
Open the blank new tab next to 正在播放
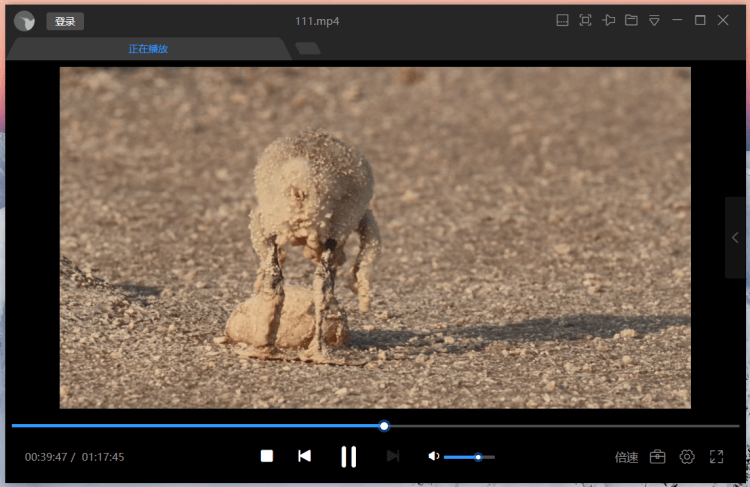(x=308, y=48)
